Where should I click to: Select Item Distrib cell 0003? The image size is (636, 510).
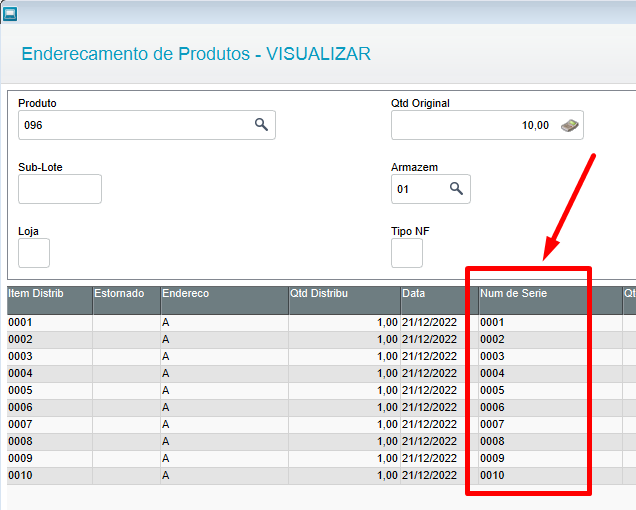(50, 357)
